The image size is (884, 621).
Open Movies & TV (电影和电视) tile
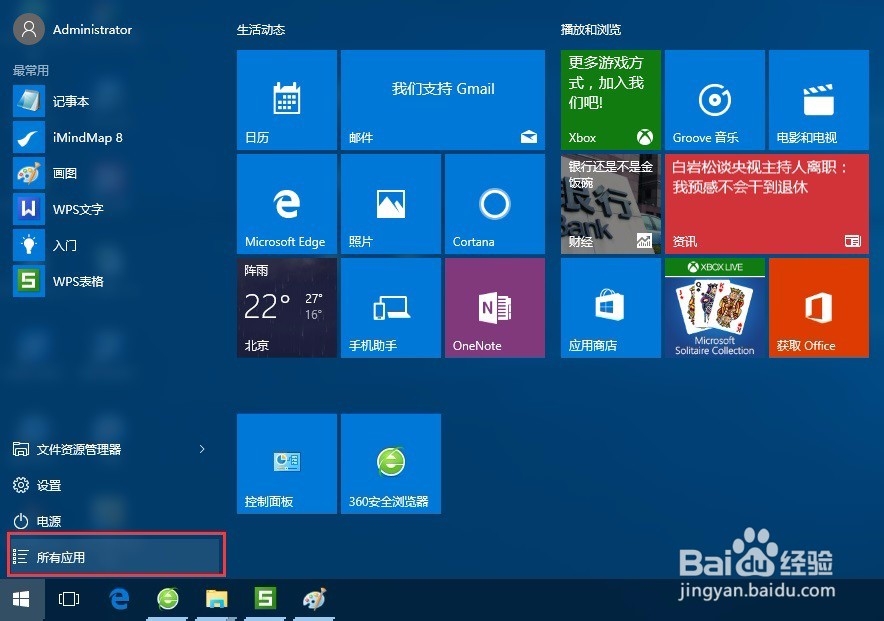pos(819,100)
